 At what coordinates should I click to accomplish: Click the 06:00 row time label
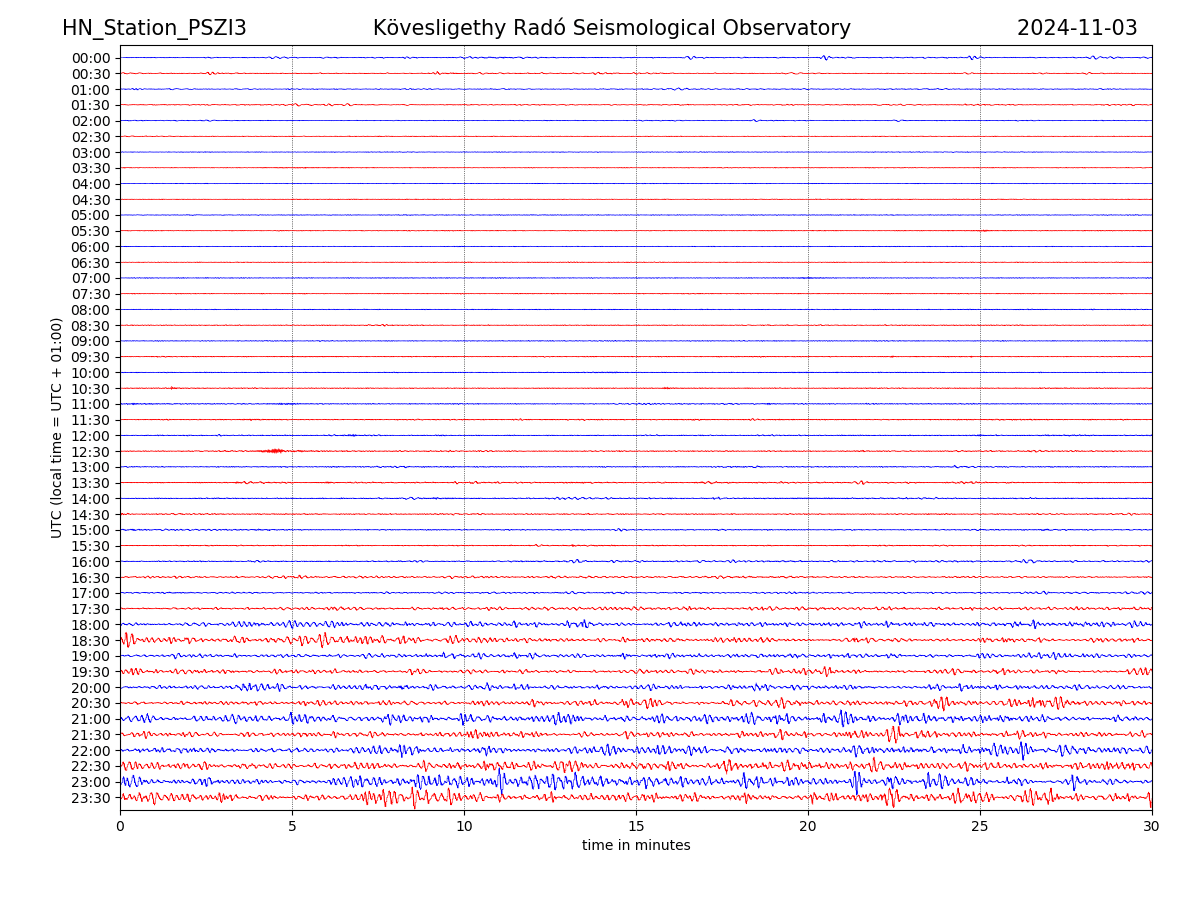point(91,247)
